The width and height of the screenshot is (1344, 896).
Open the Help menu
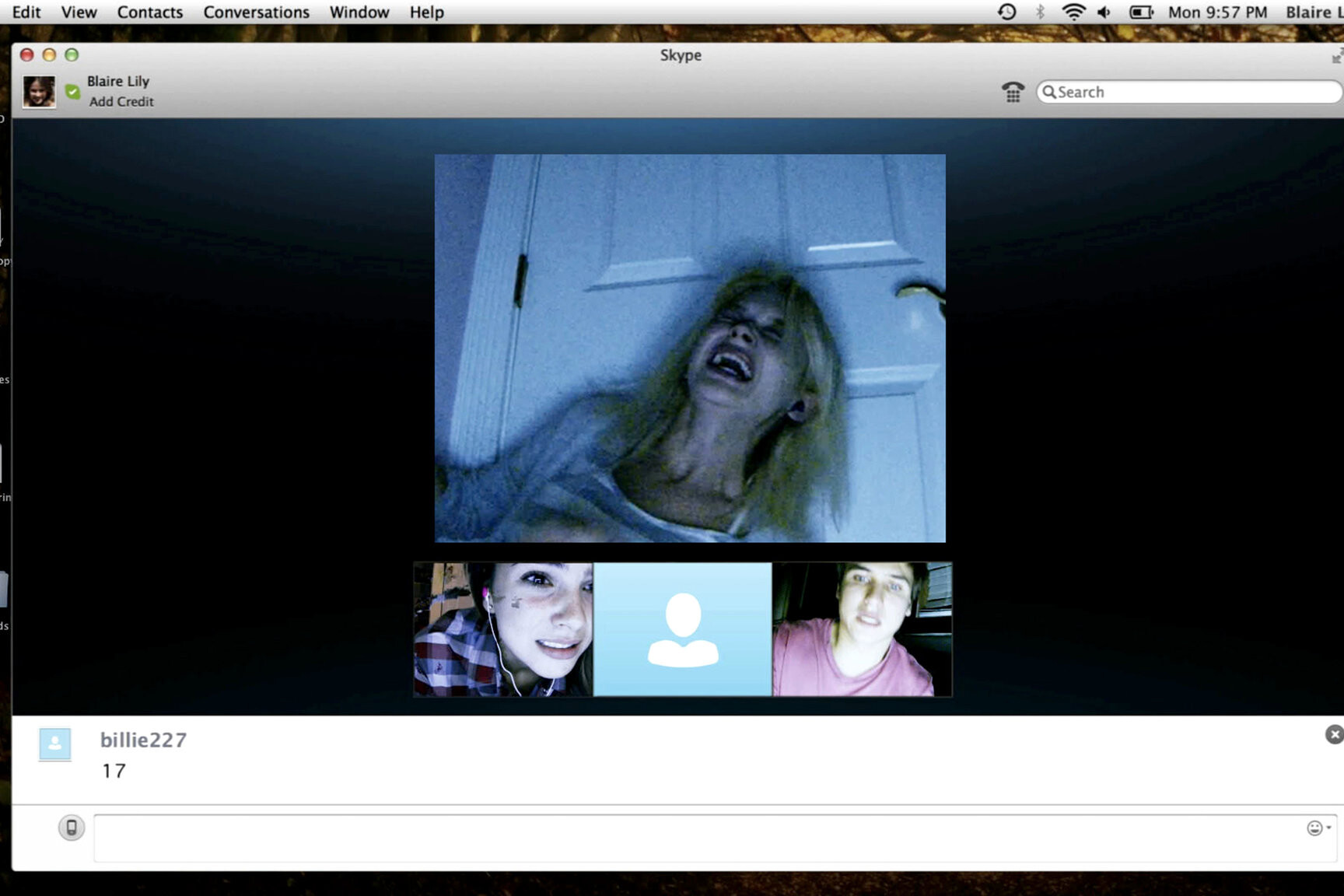(427, 12)
